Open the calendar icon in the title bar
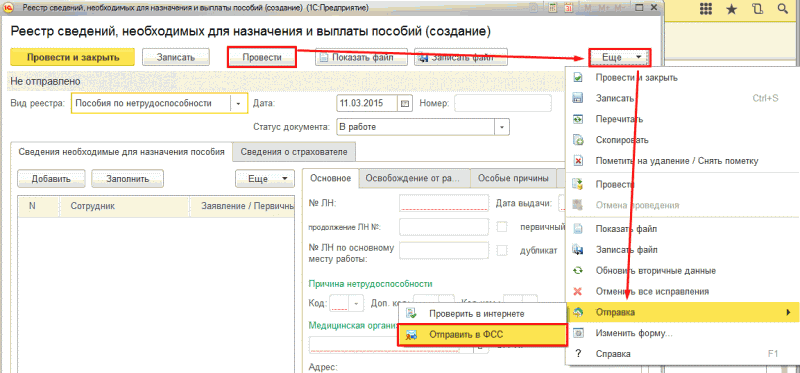Screen dimensions: 800x373 click(568, 8)
